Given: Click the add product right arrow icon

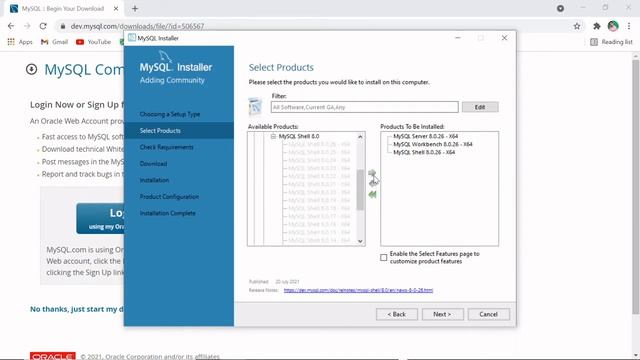Looking at the screenshot, I should pos(372,173).
